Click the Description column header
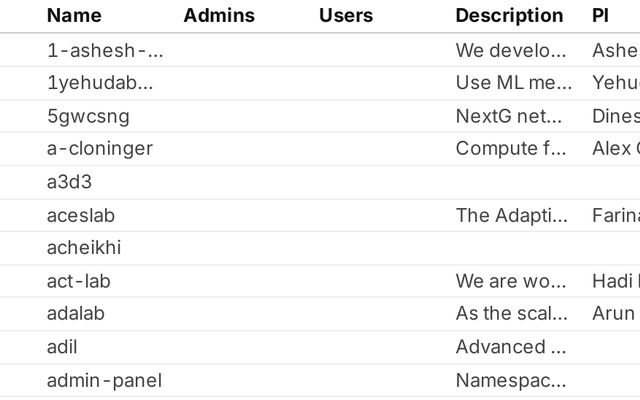Screen dimensions: 640x400 click(509, 15)
